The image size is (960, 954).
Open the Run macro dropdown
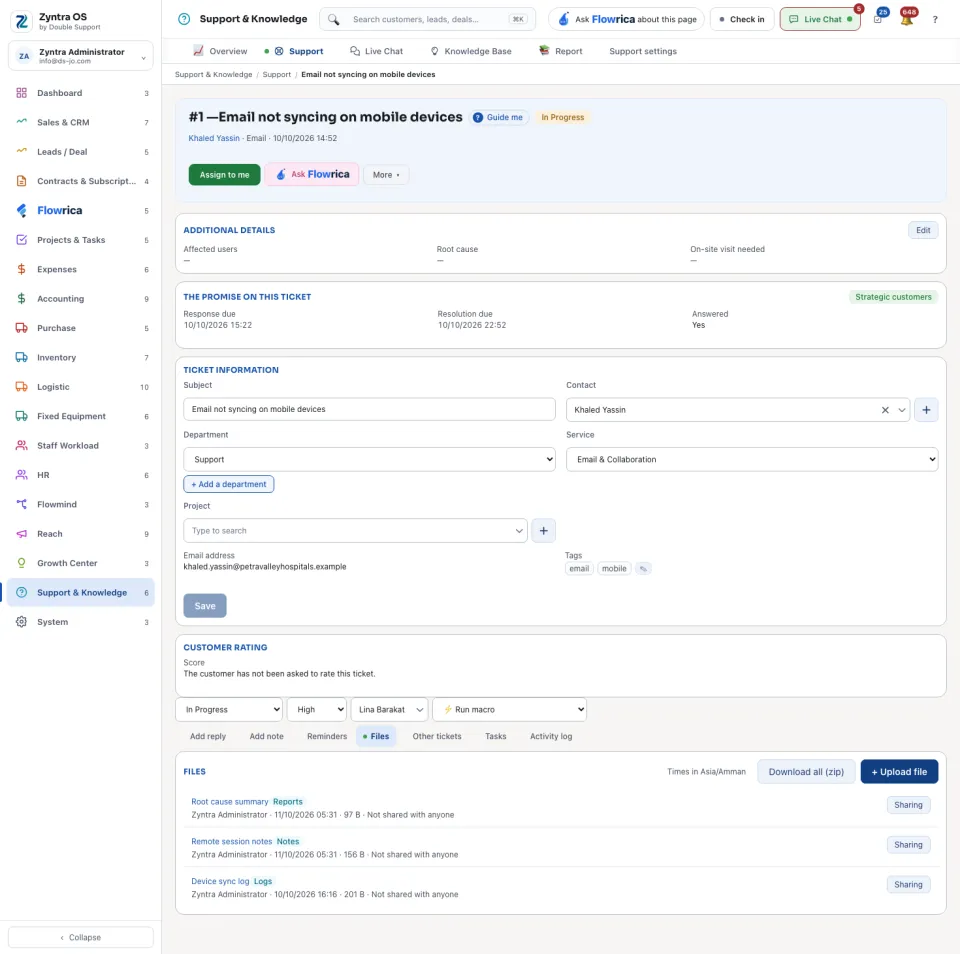pos(509,710)
